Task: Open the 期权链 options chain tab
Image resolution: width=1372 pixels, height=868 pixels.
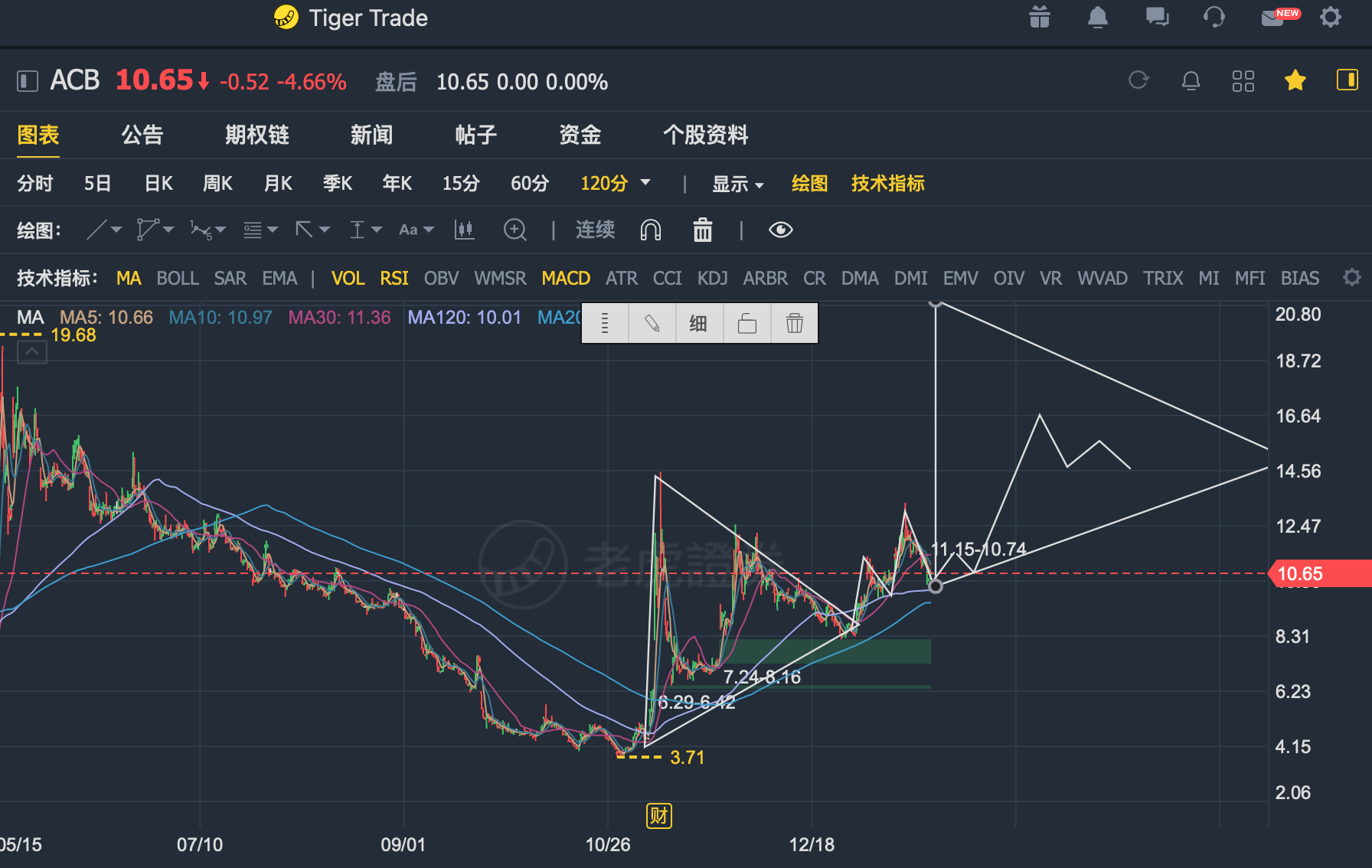Action: coord(257,135)
